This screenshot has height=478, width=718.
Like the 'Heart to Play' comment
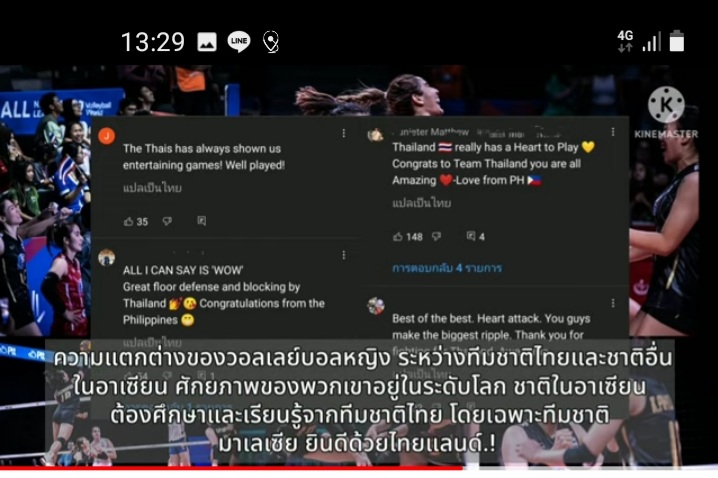coord(398,237)
